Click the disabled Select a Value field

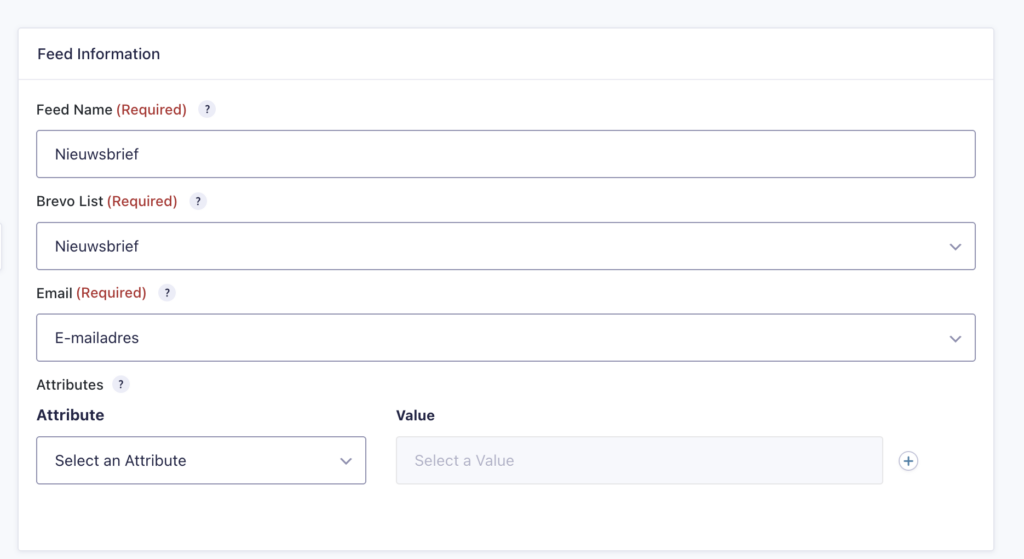[638, 461]
